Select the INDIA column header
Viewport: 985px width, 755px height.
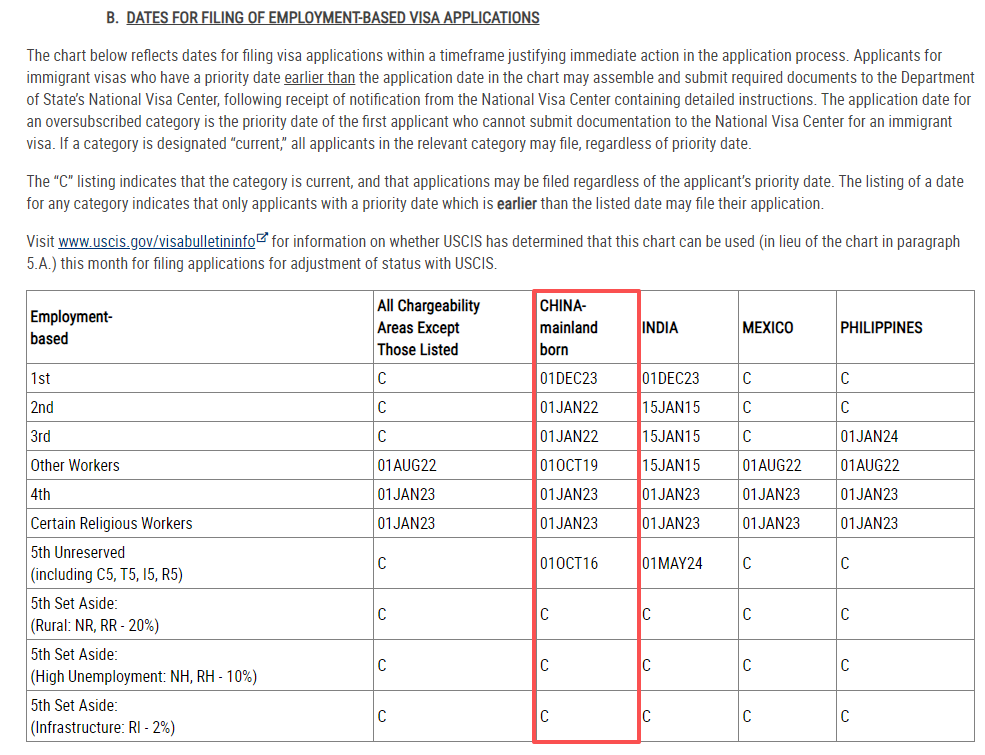[x=660, y=328]
